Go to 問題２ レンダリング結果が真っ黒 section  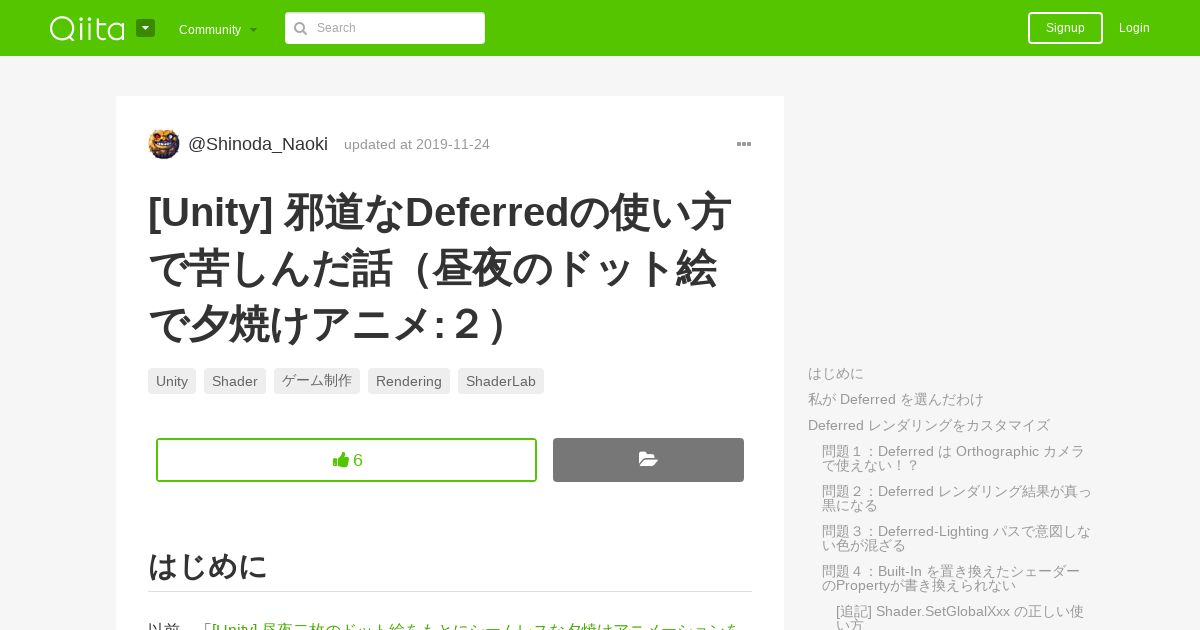click(x=957, y=498)
